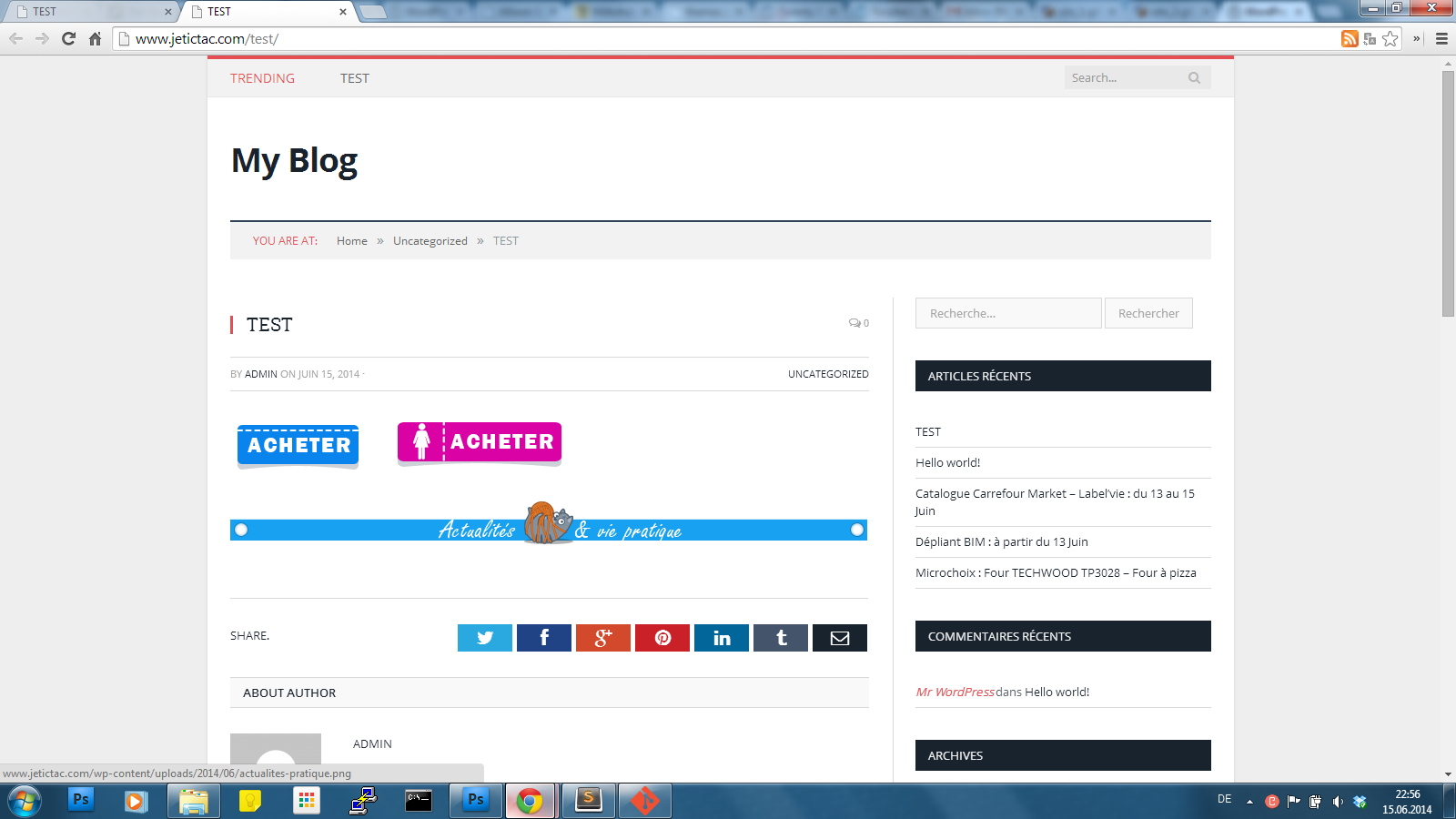Switch to the first TEST browser tab
The width and height of the screenshot is (1456, 819).
click(91, 12)
